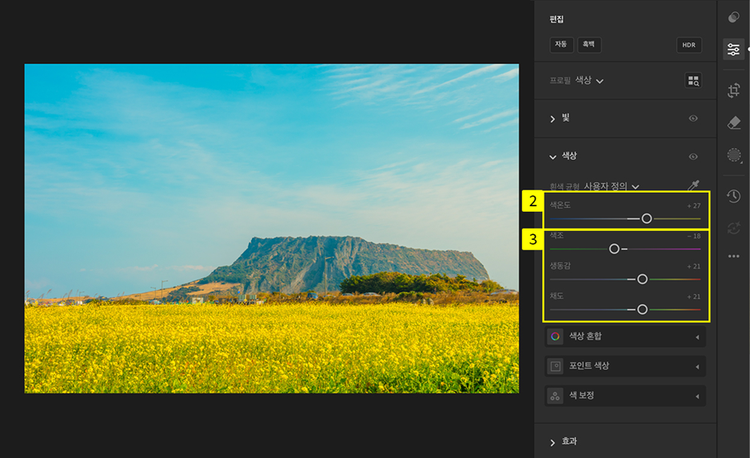Click the 생동감 slider handle

[642, 279]
